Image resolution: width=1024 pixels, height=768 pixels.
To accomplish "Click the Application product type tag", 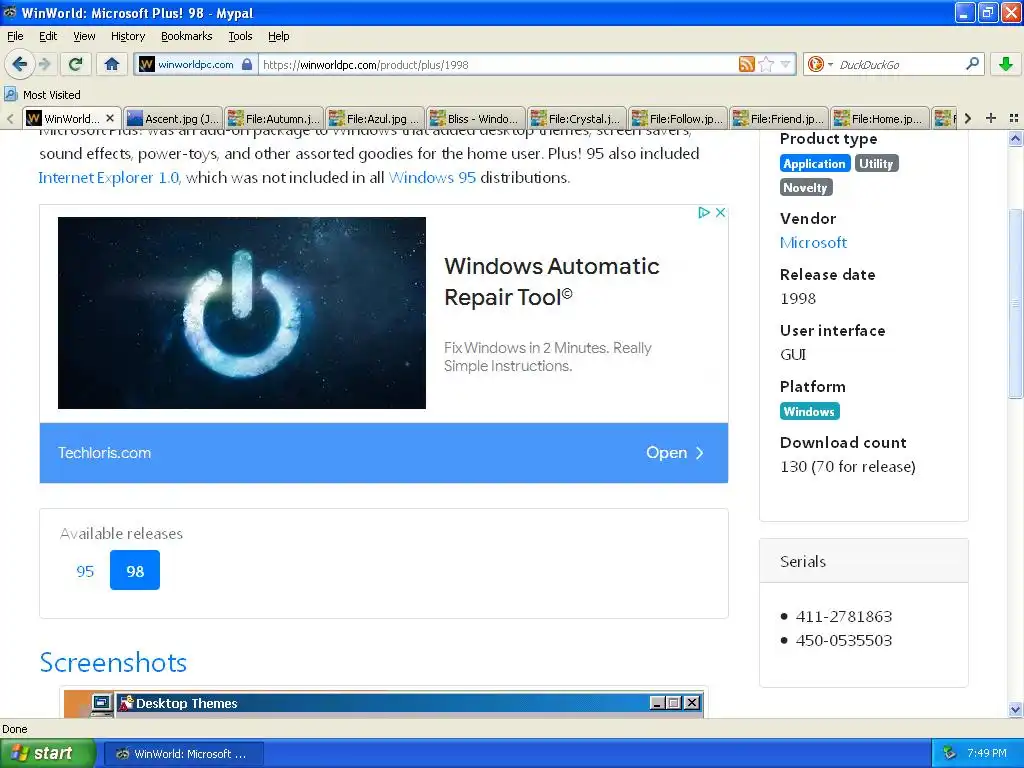I will (x=814, y=163).
